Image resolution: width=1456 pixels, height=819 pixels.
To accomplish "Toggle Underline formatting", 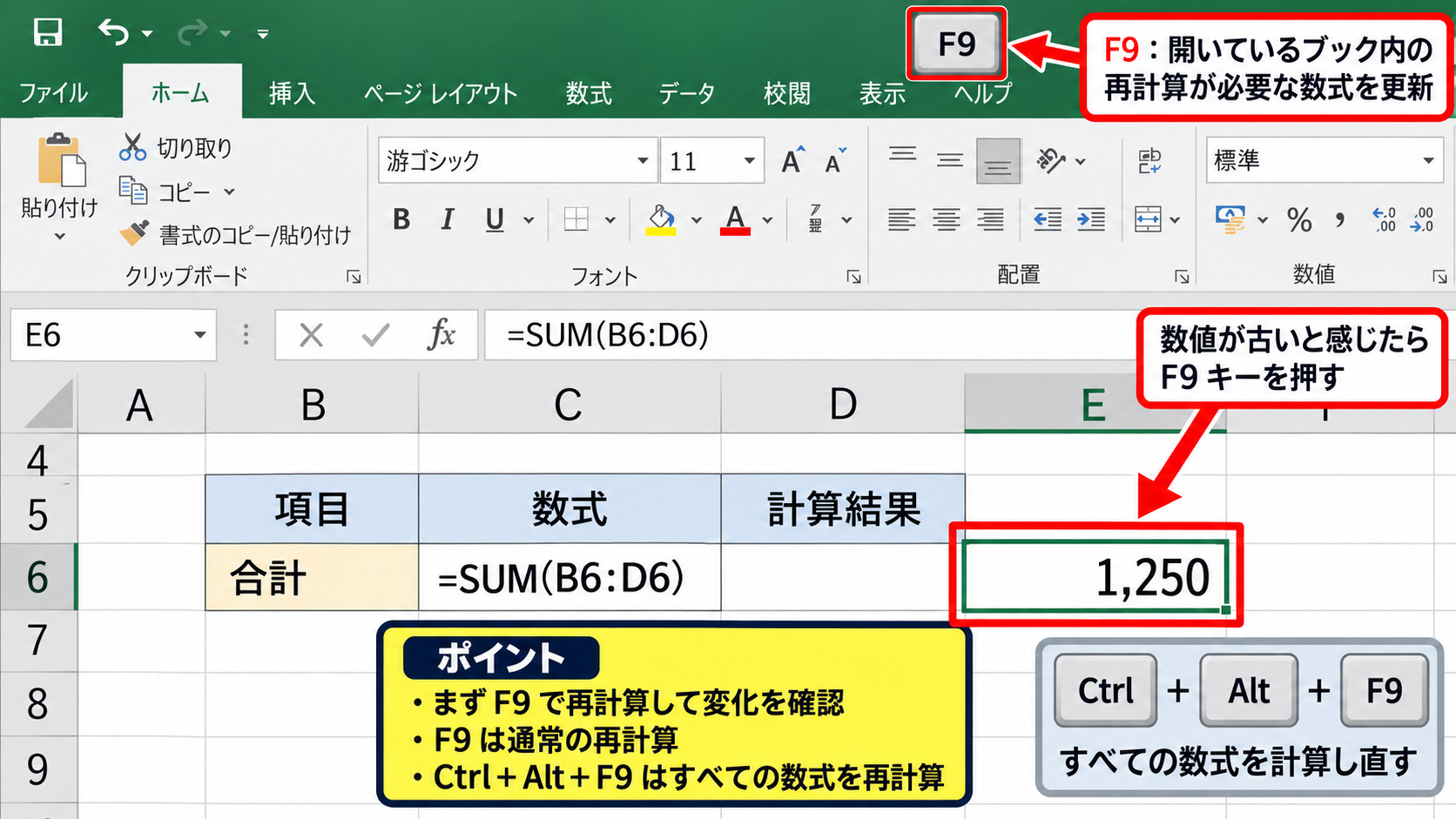I will 495,219.
